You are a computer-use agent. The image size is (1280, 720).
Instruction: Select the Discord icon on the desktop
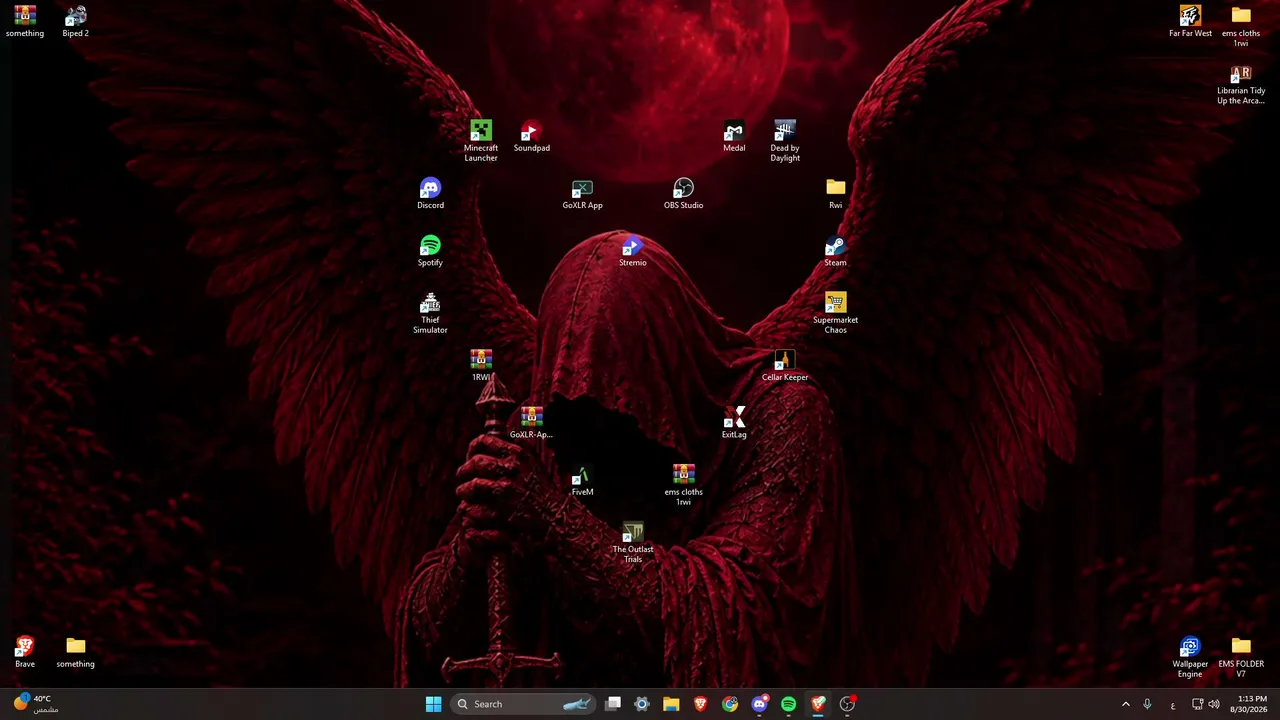[430, 194]
